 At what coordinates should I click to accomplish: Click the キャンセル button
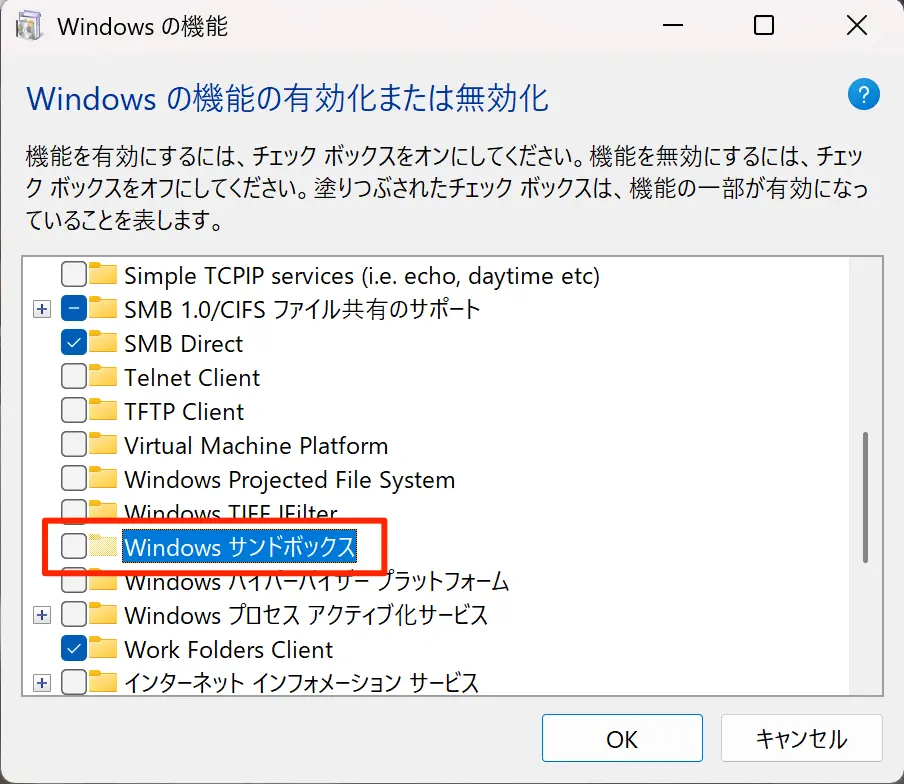click(801, 739)
